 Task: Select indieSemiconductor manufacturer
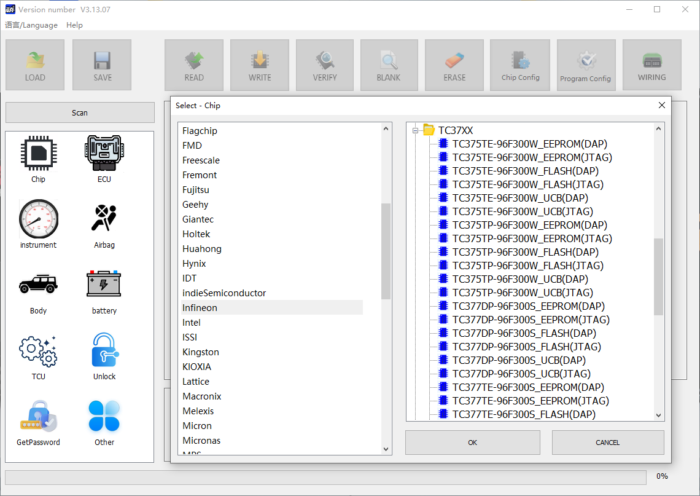224,293
